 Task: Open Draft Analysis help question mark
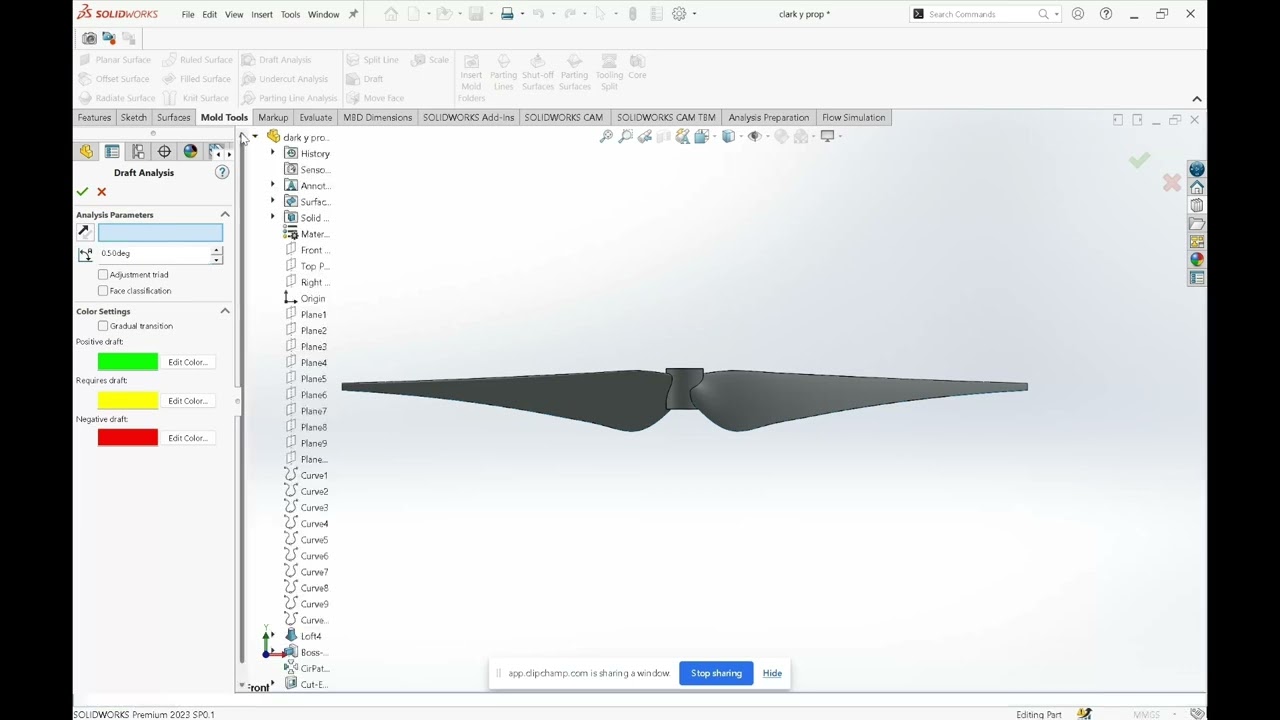(222, 173)
